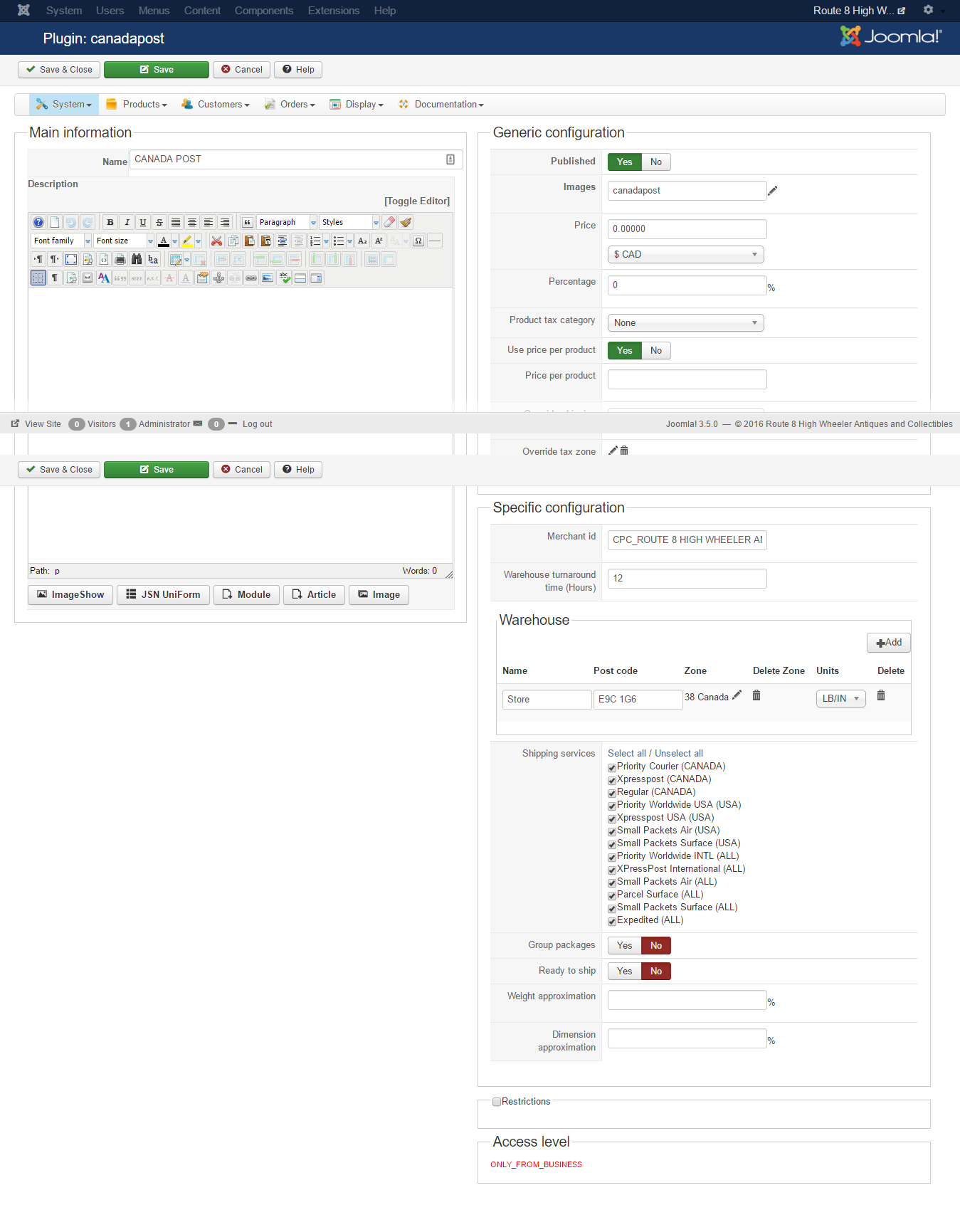Image resolution: width=960 pixels, height=1232 pixels.
Task: Insert a table in the editor
Action: coord(176,260)
